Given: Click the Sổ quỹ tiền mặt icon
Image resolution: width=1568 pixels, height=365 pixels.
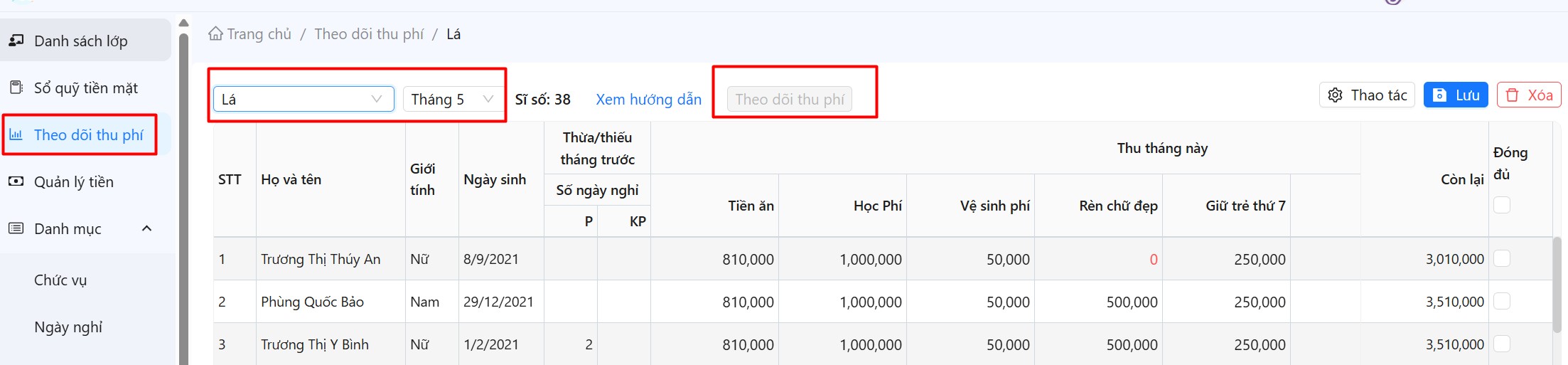Looking at the screenshot, I should coord(16,88).
